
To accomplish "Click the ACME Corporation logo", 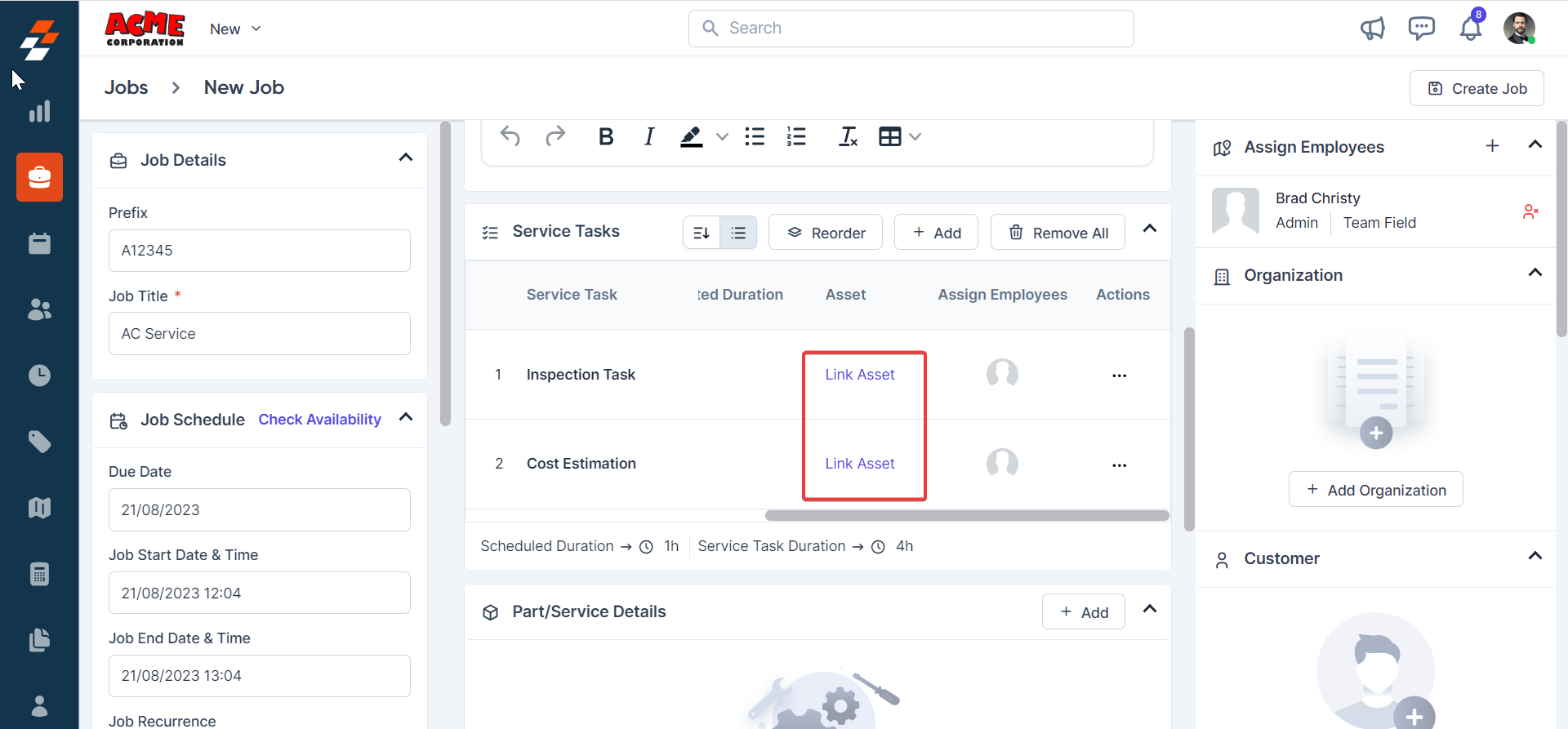I will (x=145, y=29).
